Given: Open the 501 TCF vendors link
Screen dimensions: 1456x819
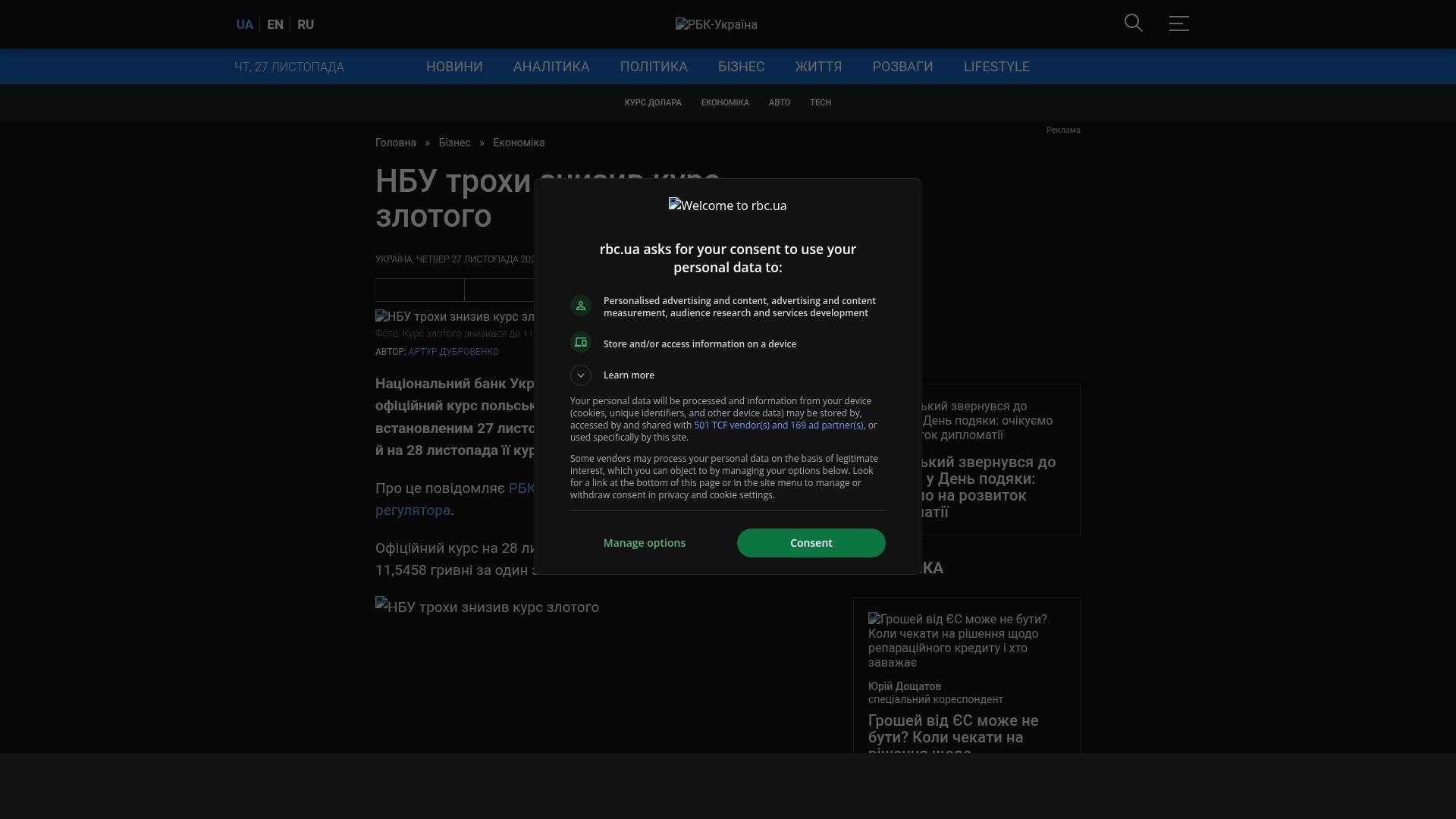Looking at the screenshot, I should pyautogui.click(x=778, y=425).
